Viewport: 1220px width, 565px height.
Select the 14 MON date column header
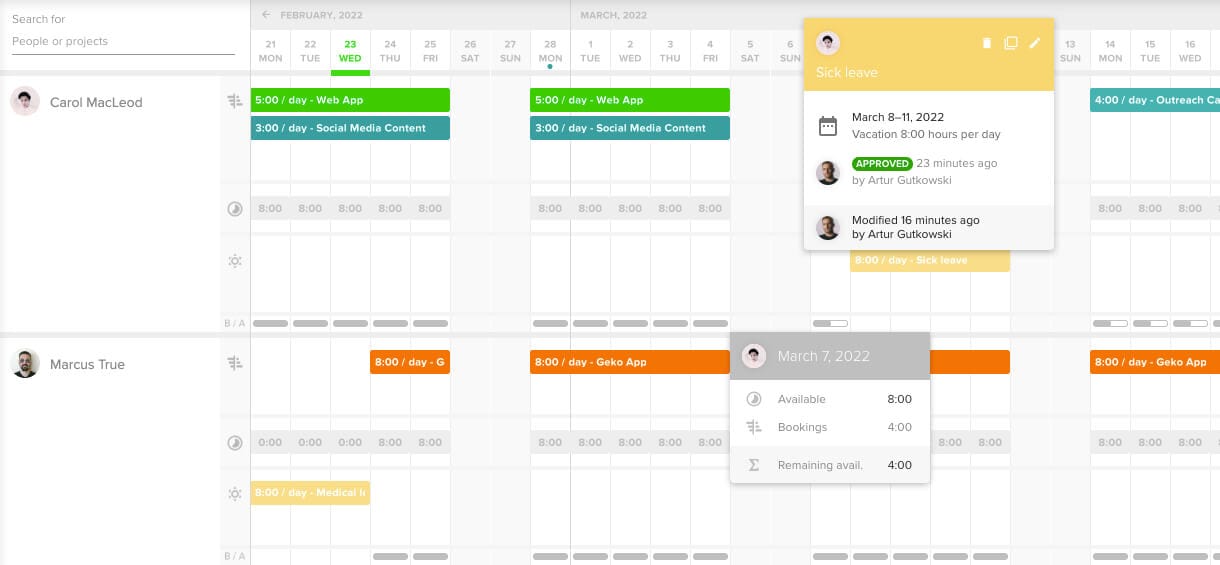1110,51
